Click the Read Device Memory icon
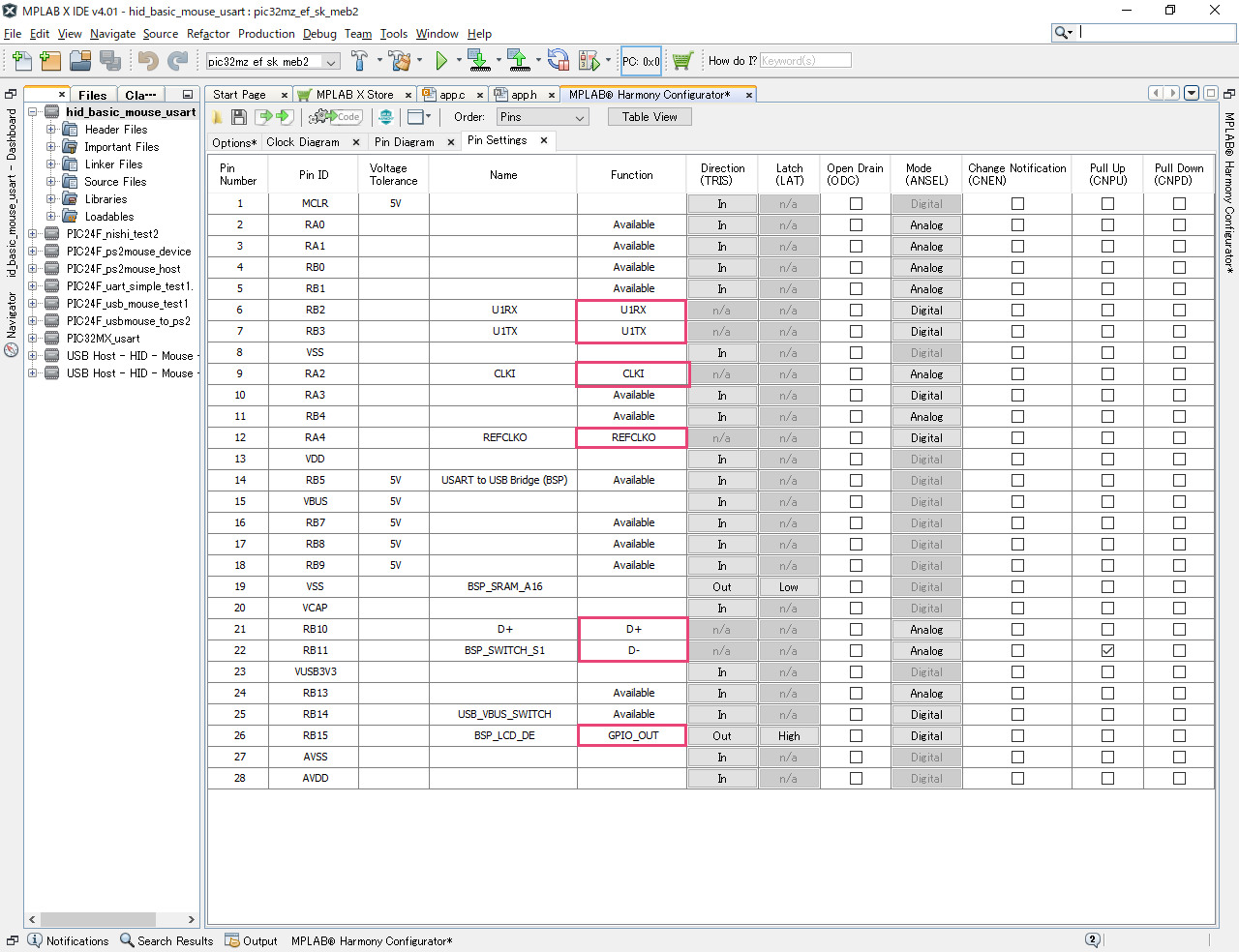Viewport: 1239px width, 952px height. click(518, 61)
